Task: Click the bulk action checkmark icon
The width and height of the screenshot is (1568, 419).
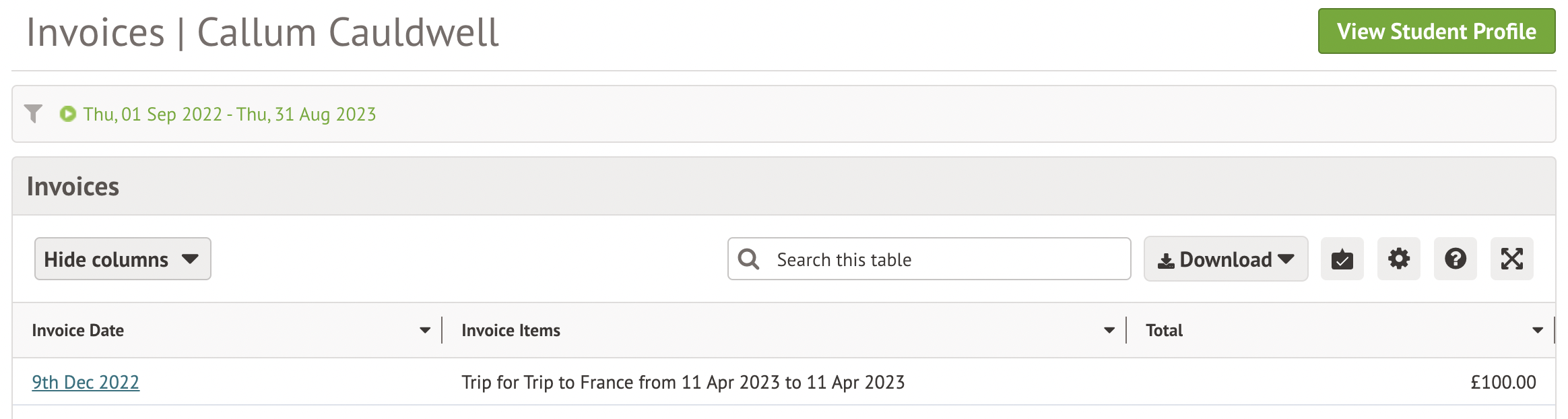Action: click(1342, 259)
